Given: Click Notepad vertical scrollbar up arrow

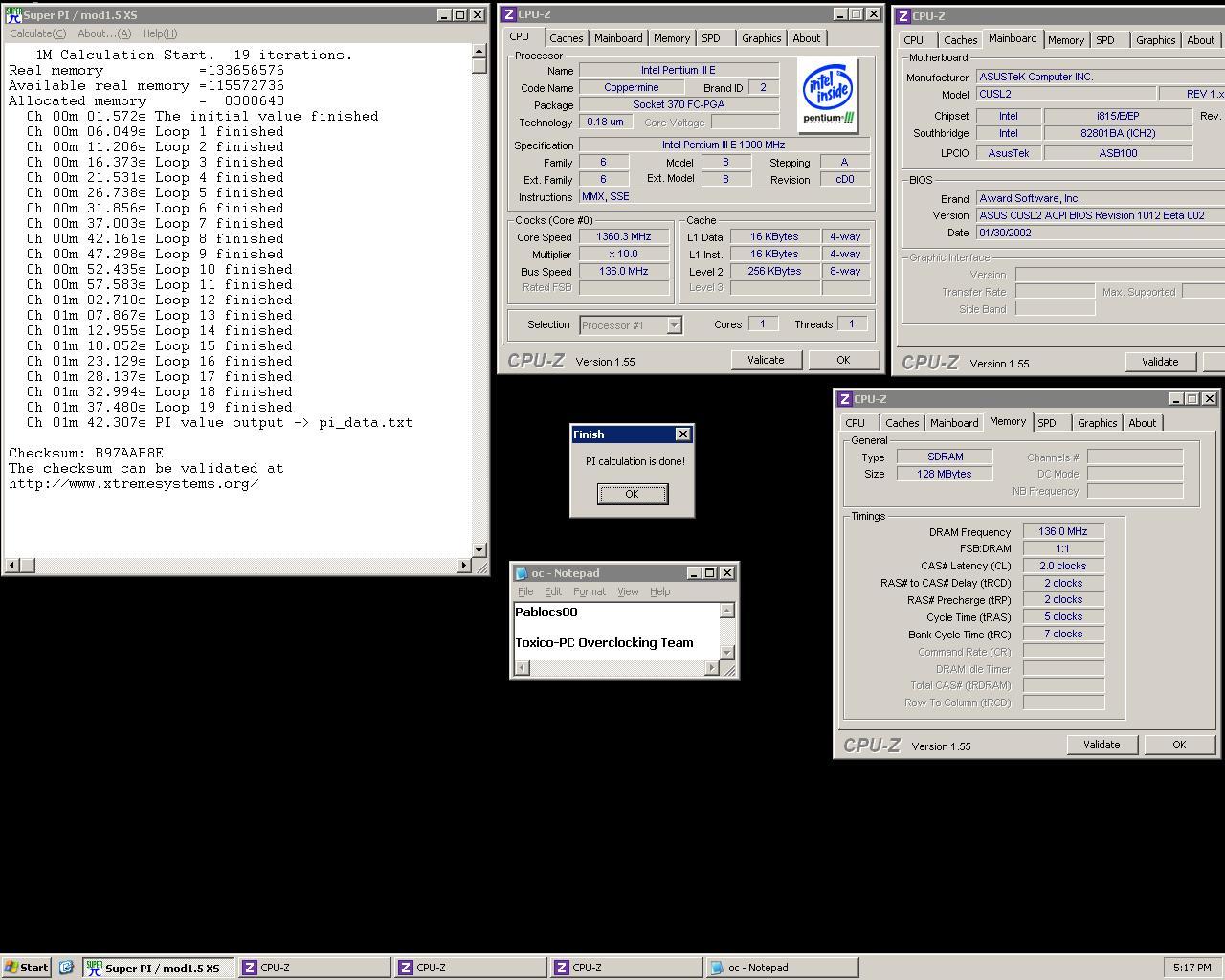Looking at the screenshot, I should pyautogui.click(x=727, y=611).
